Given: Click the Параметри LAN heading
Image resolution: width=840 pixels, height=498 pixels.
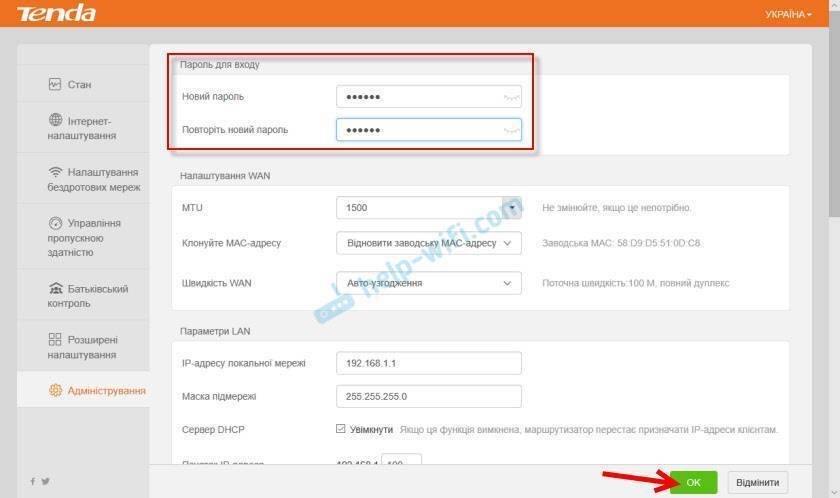Looking at the screenshot, I should (215, 331).
